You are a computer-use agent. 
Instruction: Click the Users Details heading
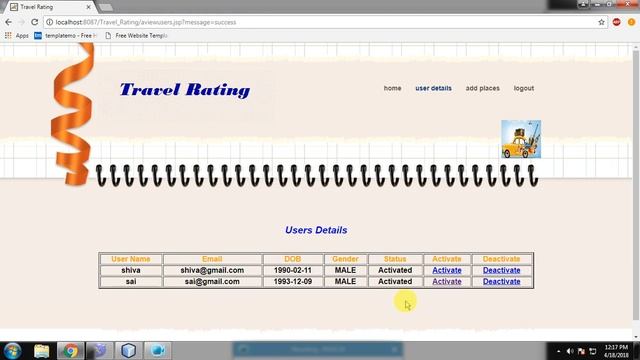pos(316,230)
